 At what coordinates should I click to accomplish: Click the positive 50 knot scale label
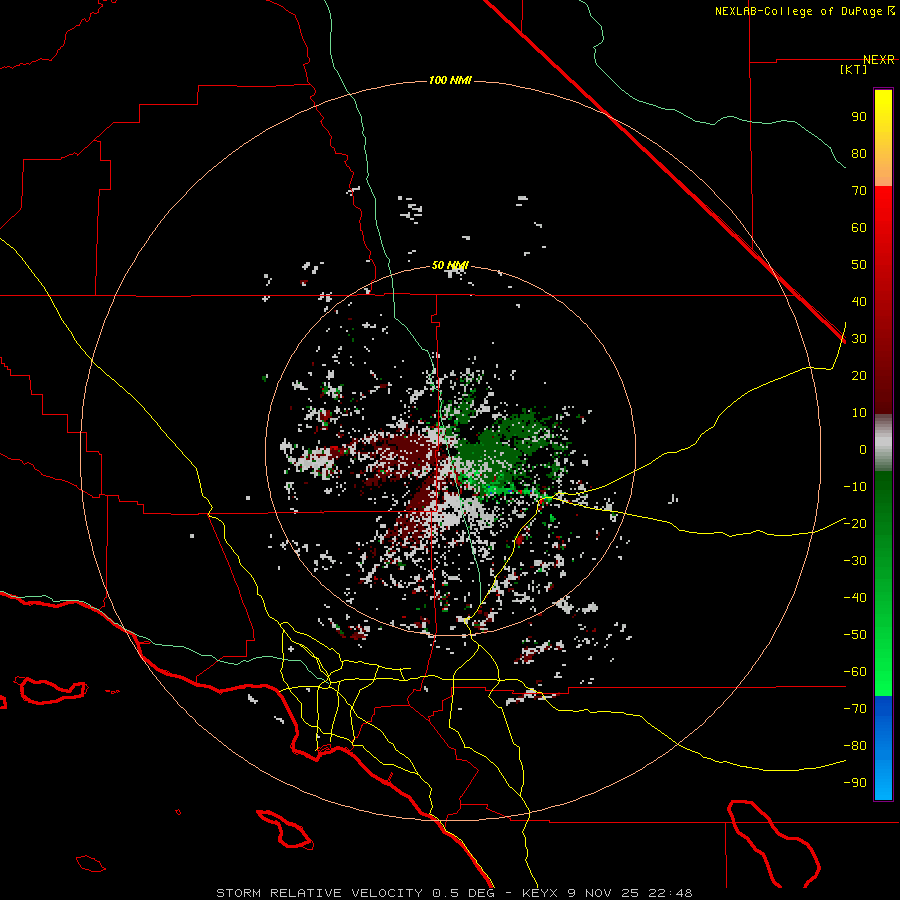tap(859, 265)
